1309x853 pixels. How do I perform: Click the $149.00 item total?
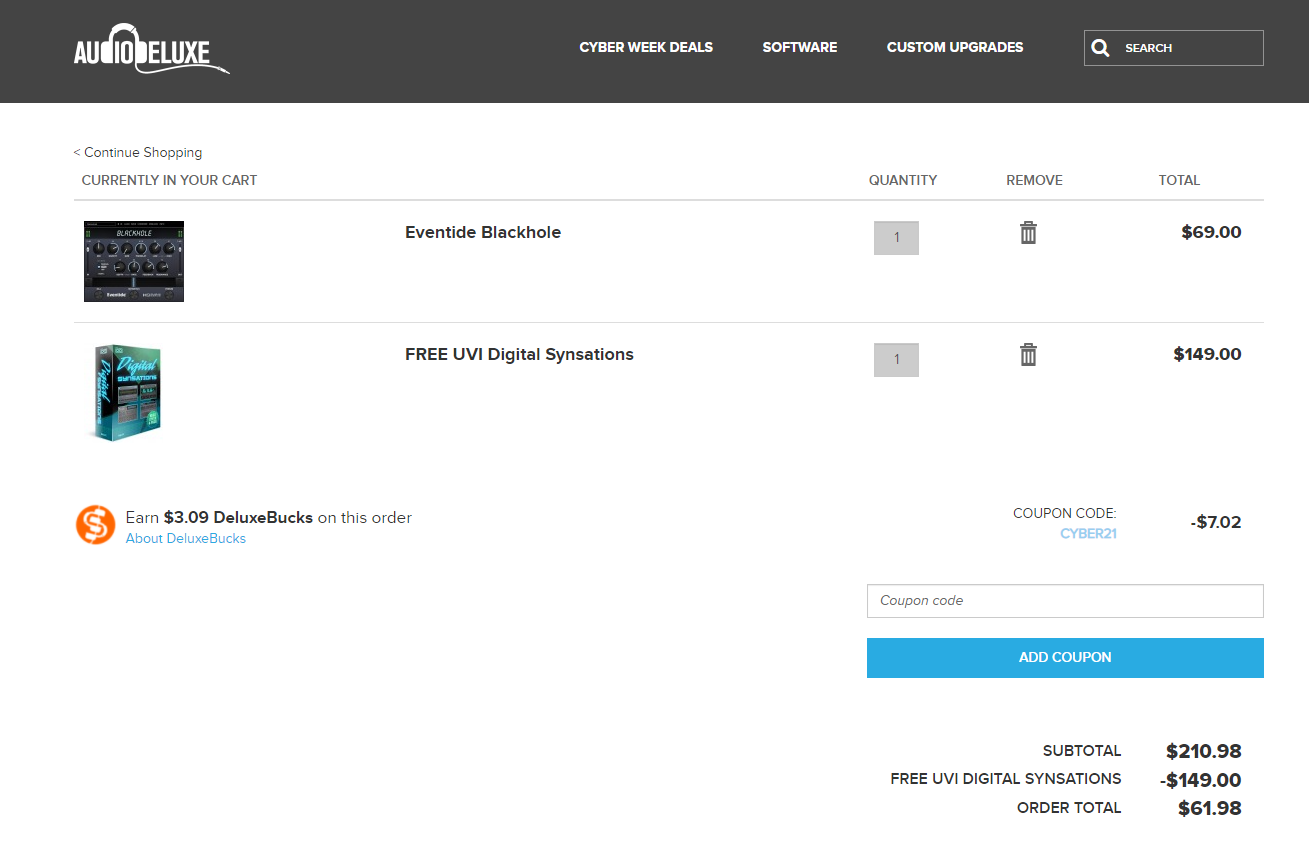(1207, 354)
